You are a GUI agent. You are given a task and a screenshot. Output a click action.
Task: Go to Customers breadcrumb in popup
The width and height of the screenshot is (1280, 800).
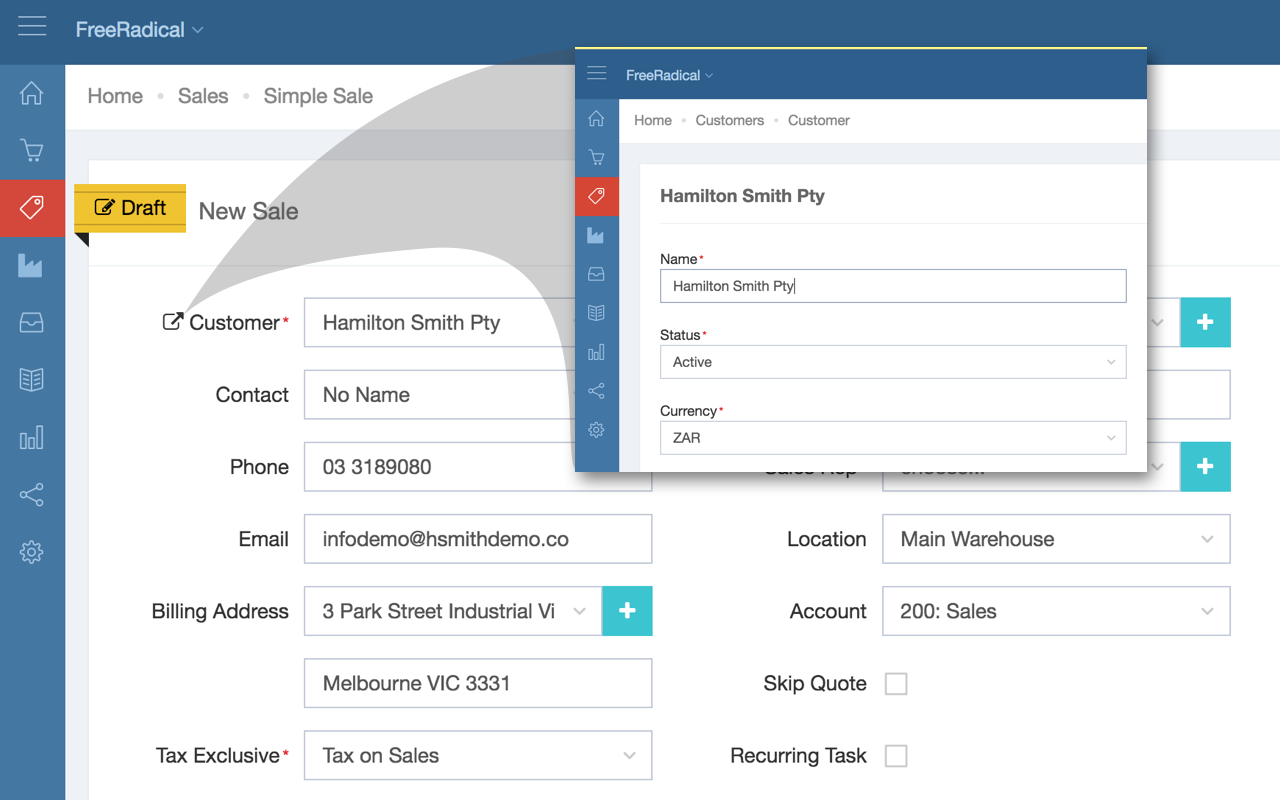730,120
